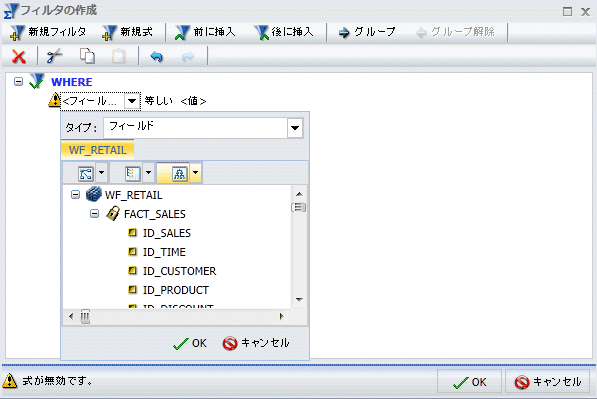Image resolution: width=597 pixels, height=399 pixels.
Task: Click the list view icon
Action: point(132,174)
